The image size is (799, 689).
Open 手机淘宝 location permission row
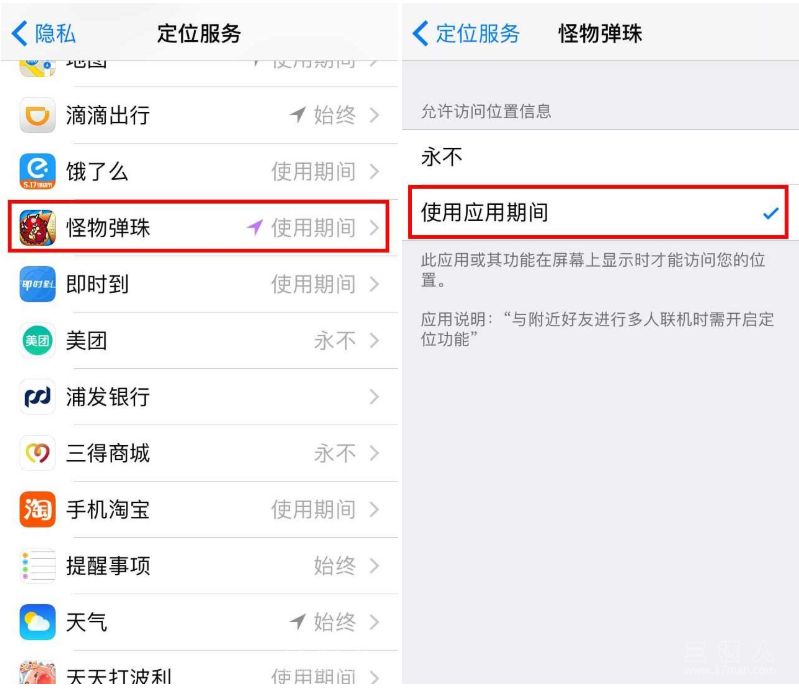[199, 509]
